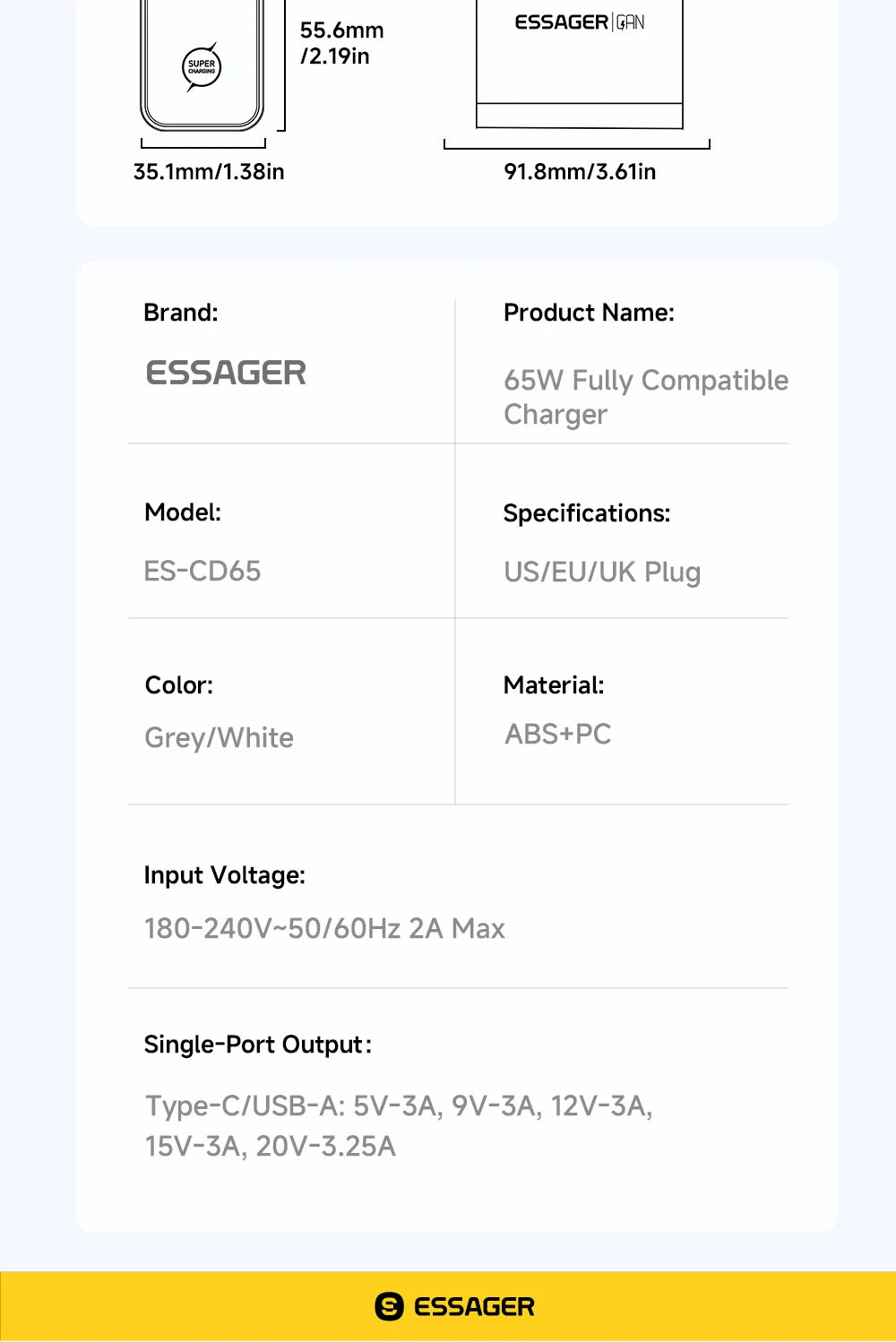Click the Product Name: heading
The height and width of the screenshot is (1342, 896).
pos(589,313)
